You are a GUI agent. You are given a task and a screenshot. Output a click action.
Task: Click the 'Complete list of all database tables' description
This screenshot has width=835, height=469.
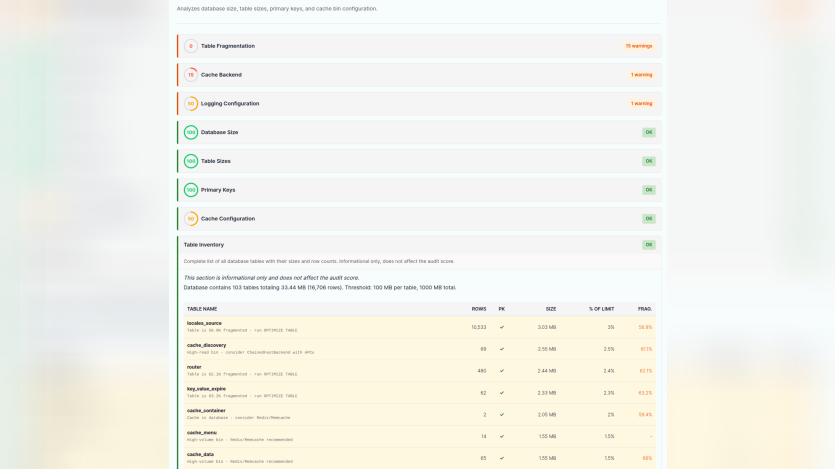click(319, 261)
